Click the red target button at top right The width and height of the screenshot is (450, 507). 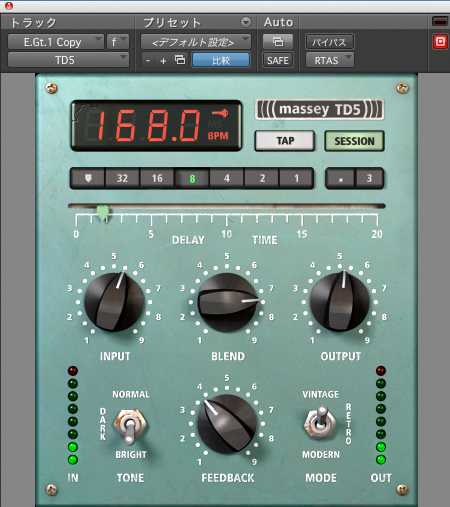click(x=440, y=42)
